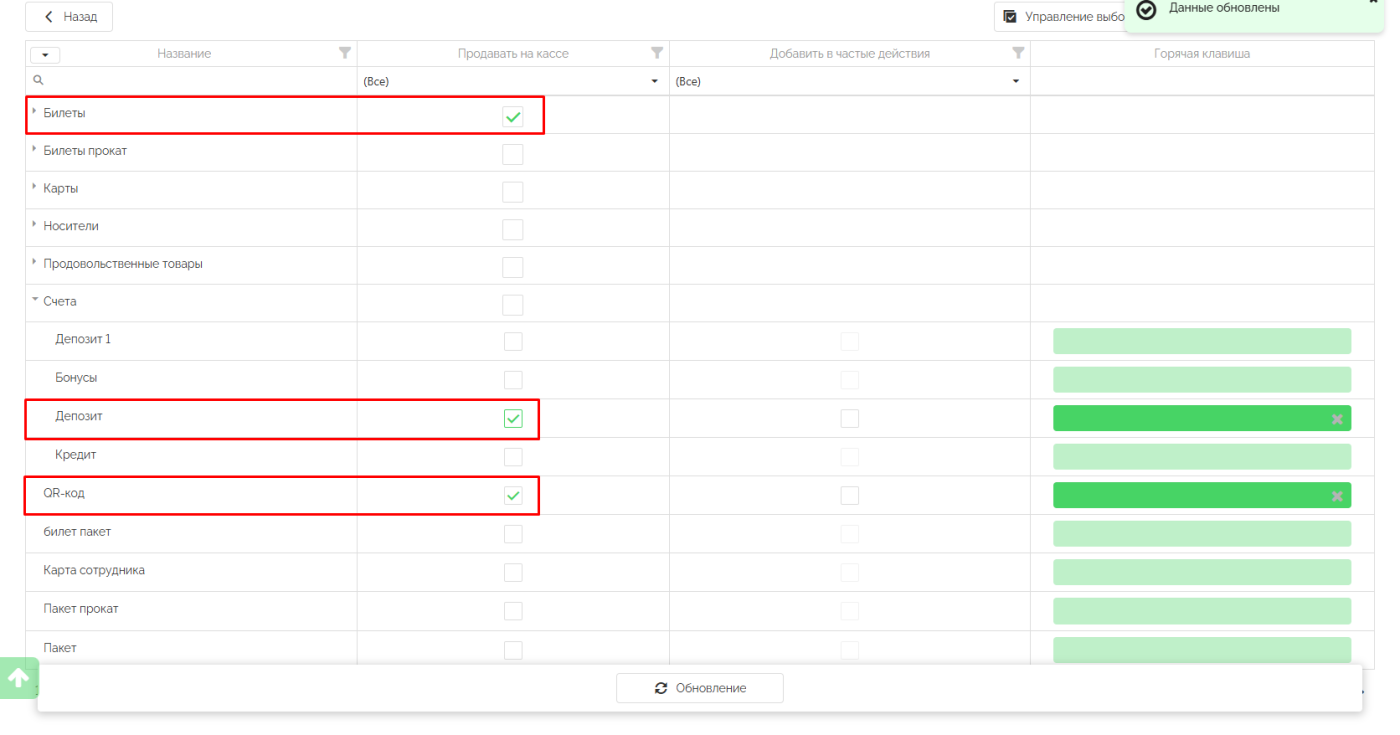Clear the hotkey for QR-код row
This screenshot has width=1400, height=735.
(x=1337, y=496)
